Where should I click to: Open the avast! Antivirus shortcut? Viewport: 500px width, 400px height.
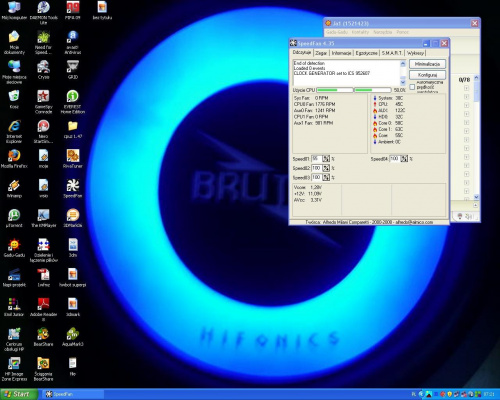point(73,42)
